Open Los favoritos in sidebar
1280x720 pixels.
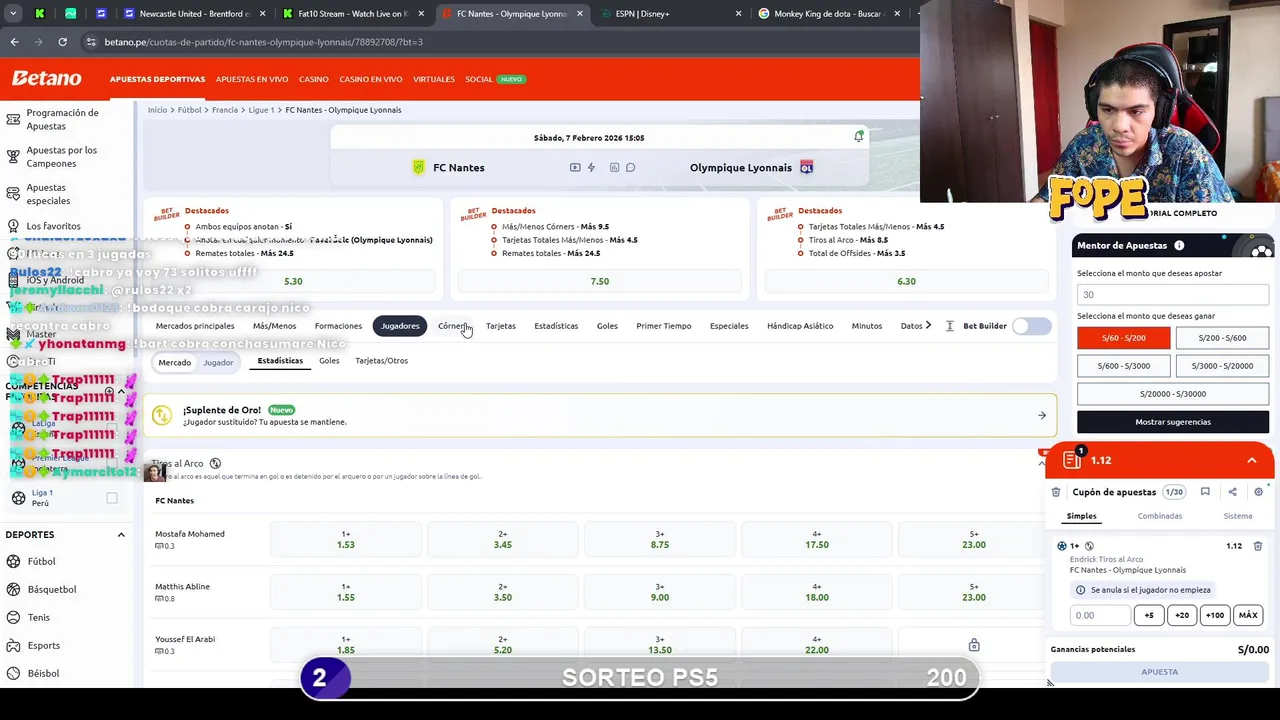(53, 226)
